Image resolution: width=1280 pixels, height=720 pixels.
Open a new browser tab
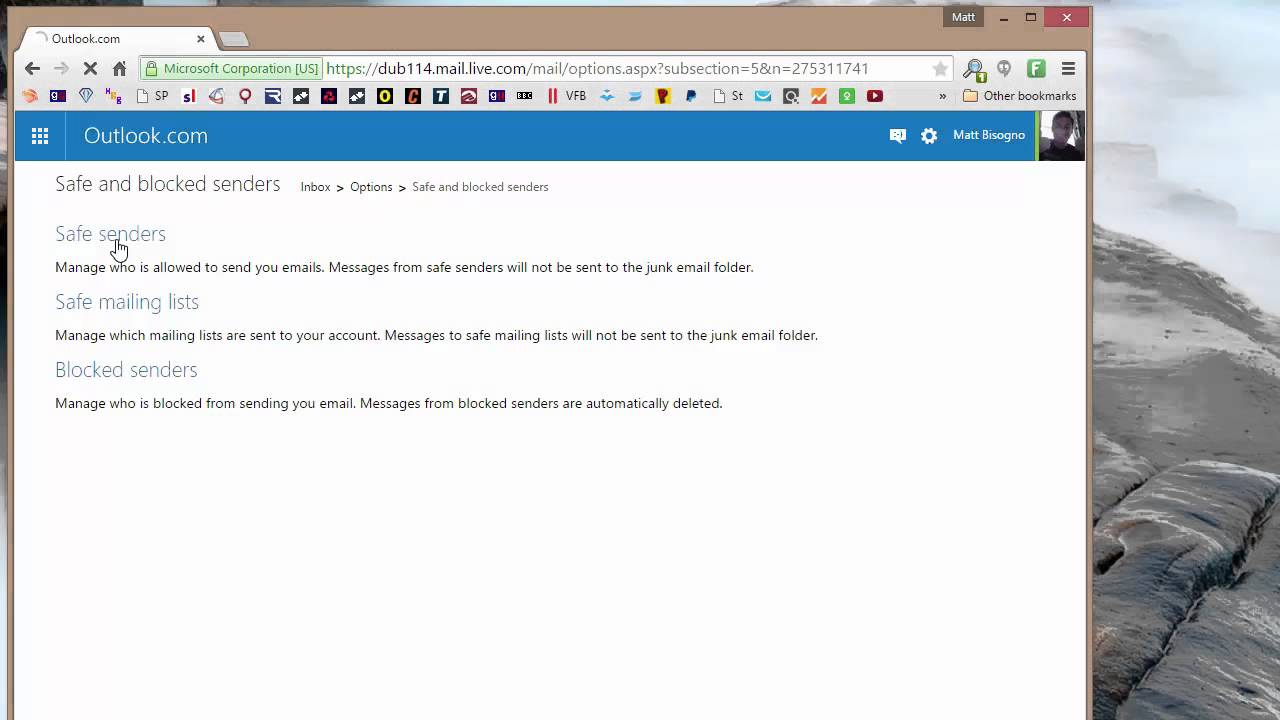[x=233, y=39]
